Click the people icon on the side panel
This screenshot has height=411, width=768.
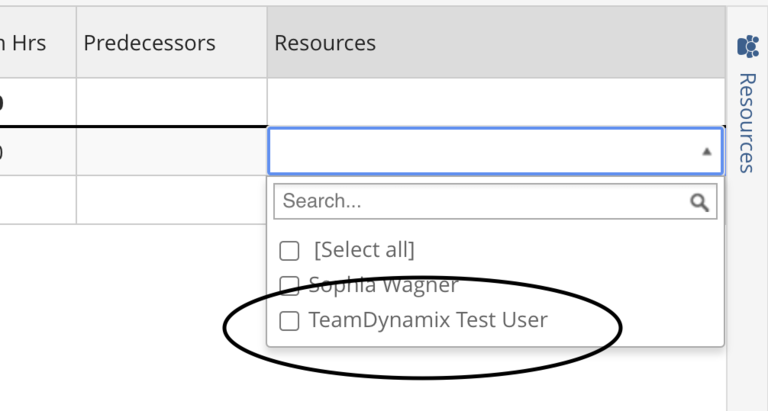tap(748, 46)
